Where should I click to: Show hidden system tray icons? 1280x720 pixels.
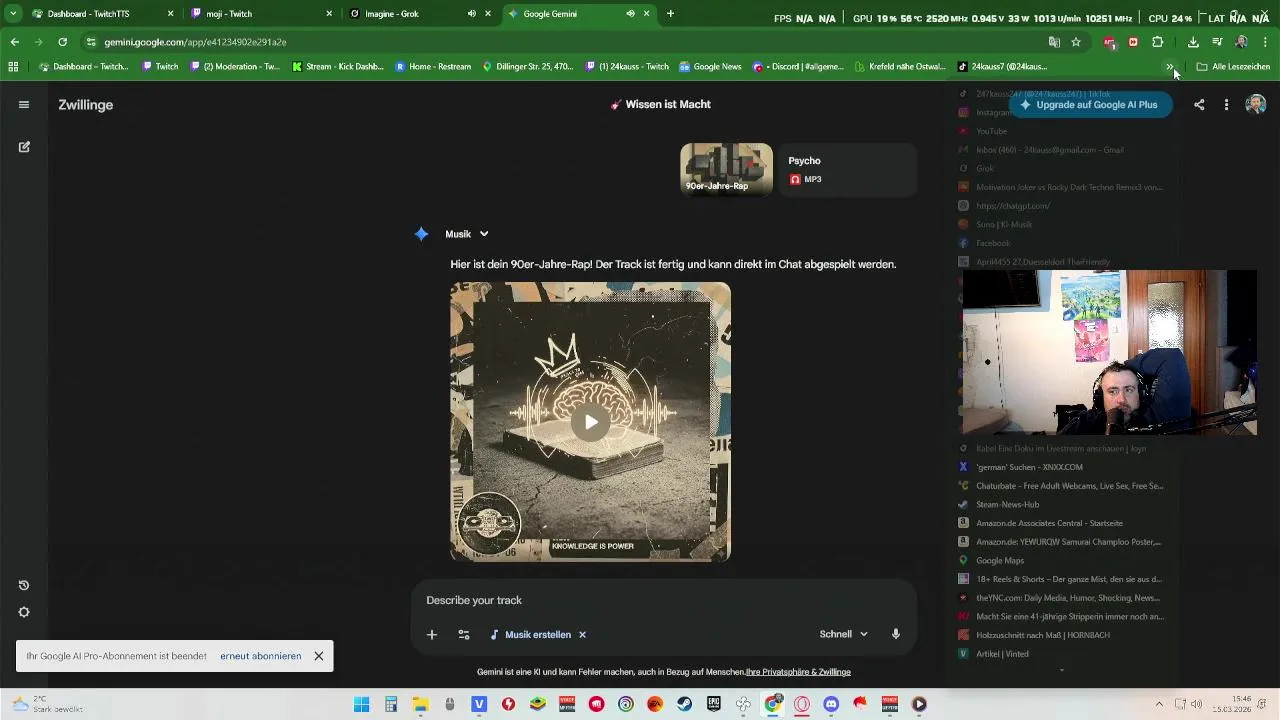(x=1159, y=704)
